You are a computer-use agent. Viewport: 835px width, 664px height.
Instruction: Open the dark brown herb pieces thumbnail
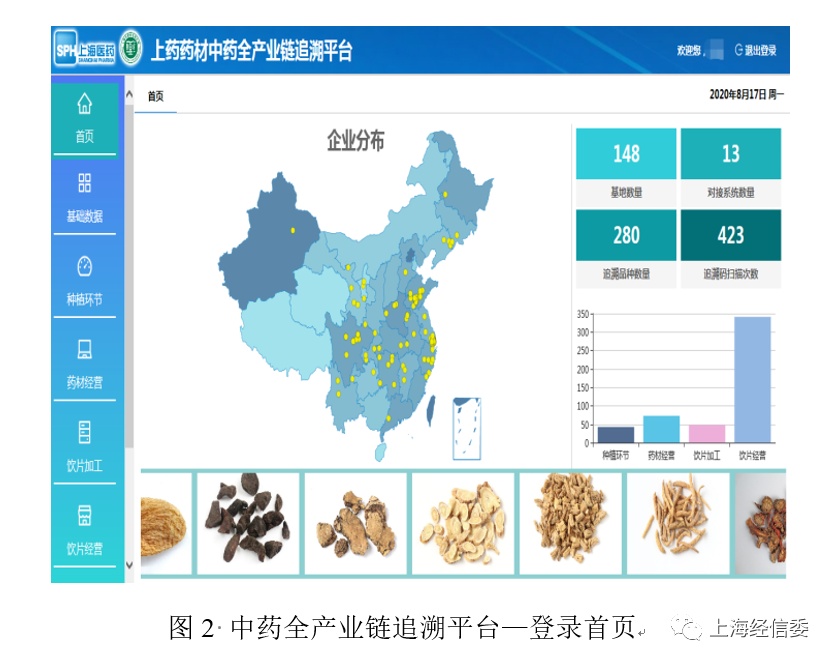click(248, 523)
